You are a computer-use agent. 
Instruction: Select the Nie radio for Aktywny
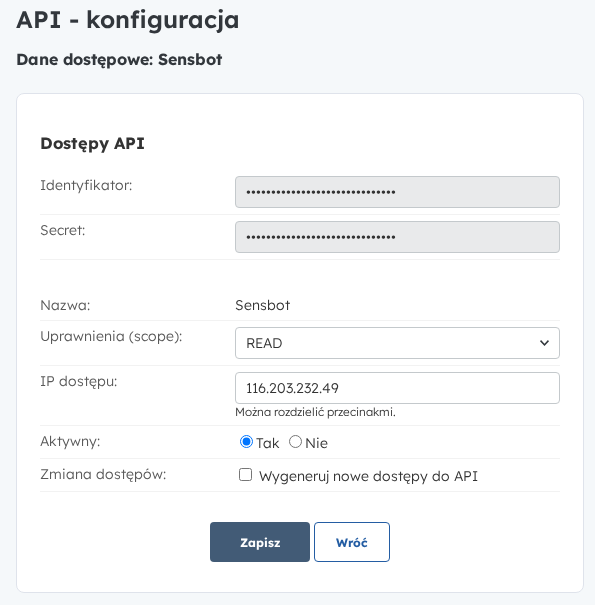tap(295, 441)
